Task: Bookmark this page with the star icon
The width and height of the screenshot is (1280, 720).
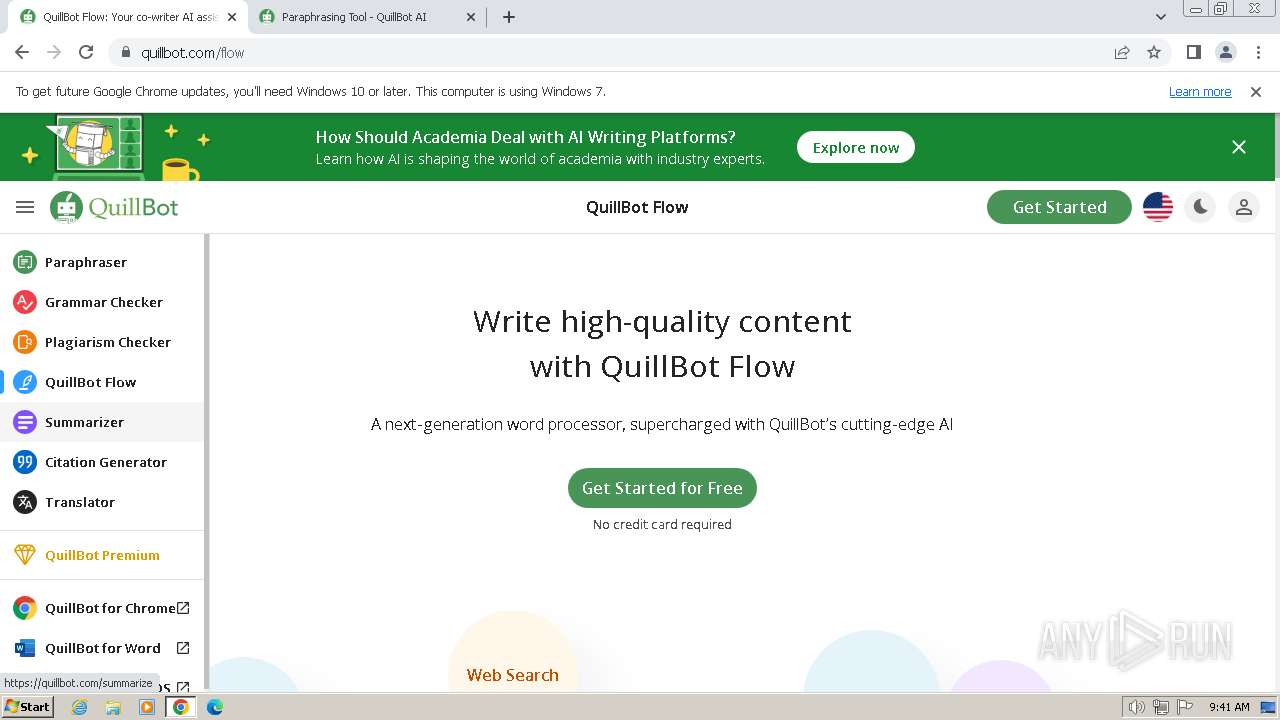Action: [1154, 53]
